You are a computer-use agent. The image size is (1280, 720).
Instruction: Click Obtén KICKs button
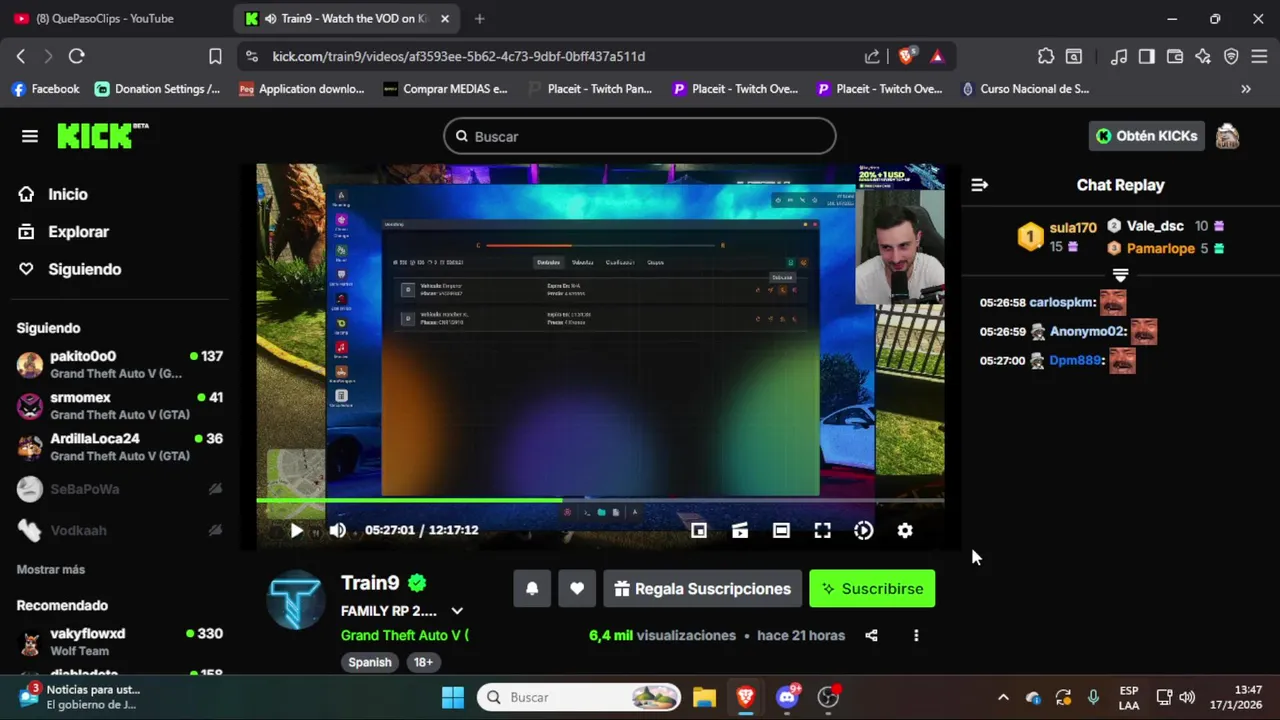click(x=1147, y=136)
